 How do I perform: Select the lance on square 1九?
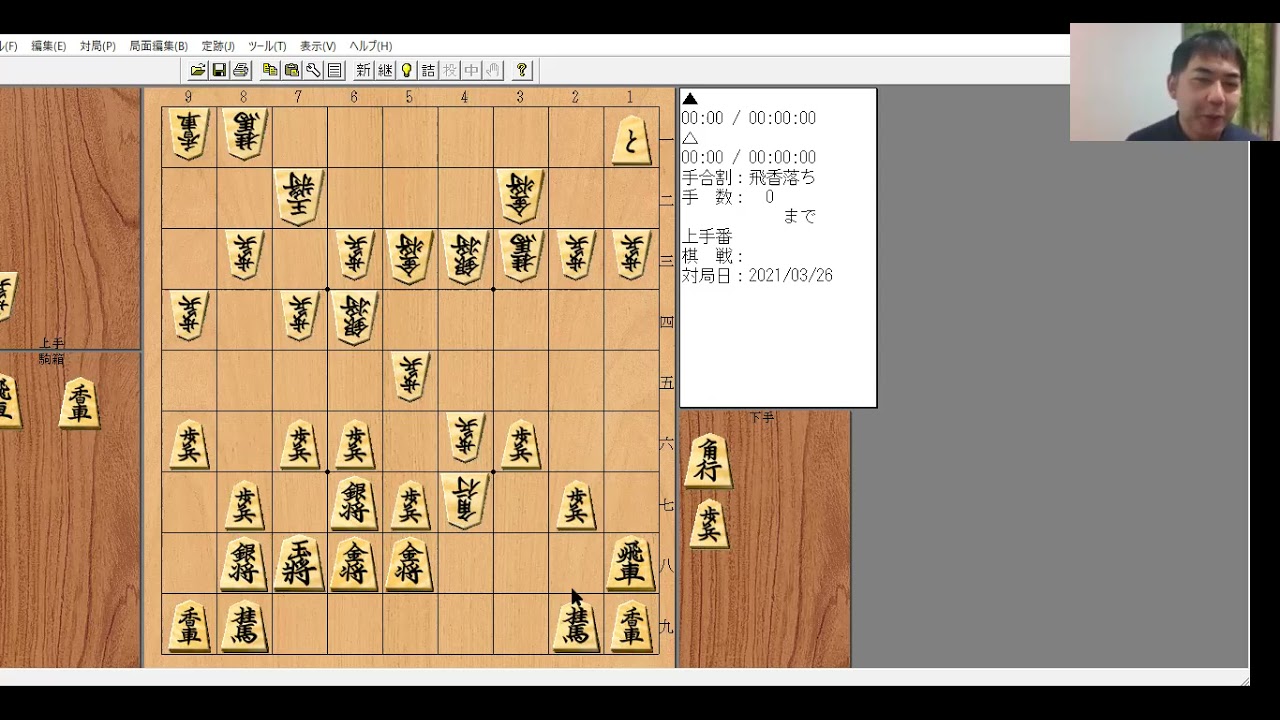(631, 627)
